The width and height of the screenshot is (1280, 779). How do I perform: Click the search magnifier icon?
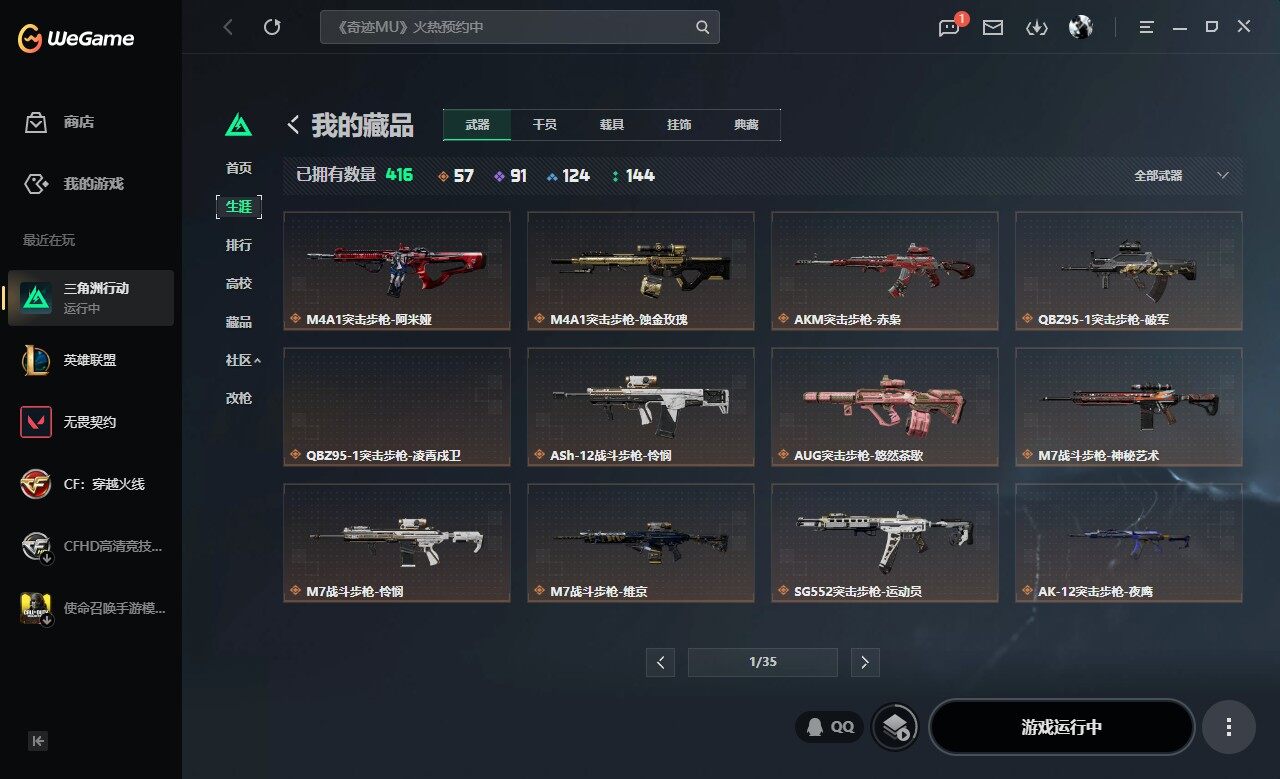pos(703,27)
